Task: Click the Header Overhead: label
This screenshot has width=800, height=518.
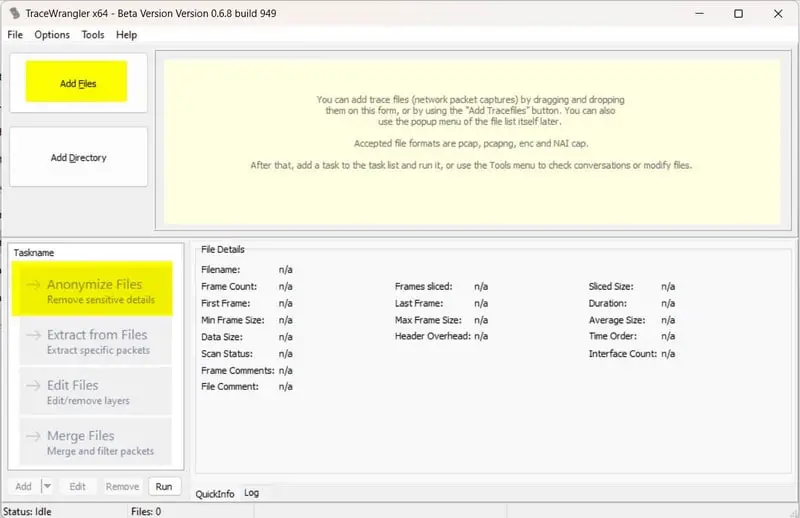Action: pos(433,336)
